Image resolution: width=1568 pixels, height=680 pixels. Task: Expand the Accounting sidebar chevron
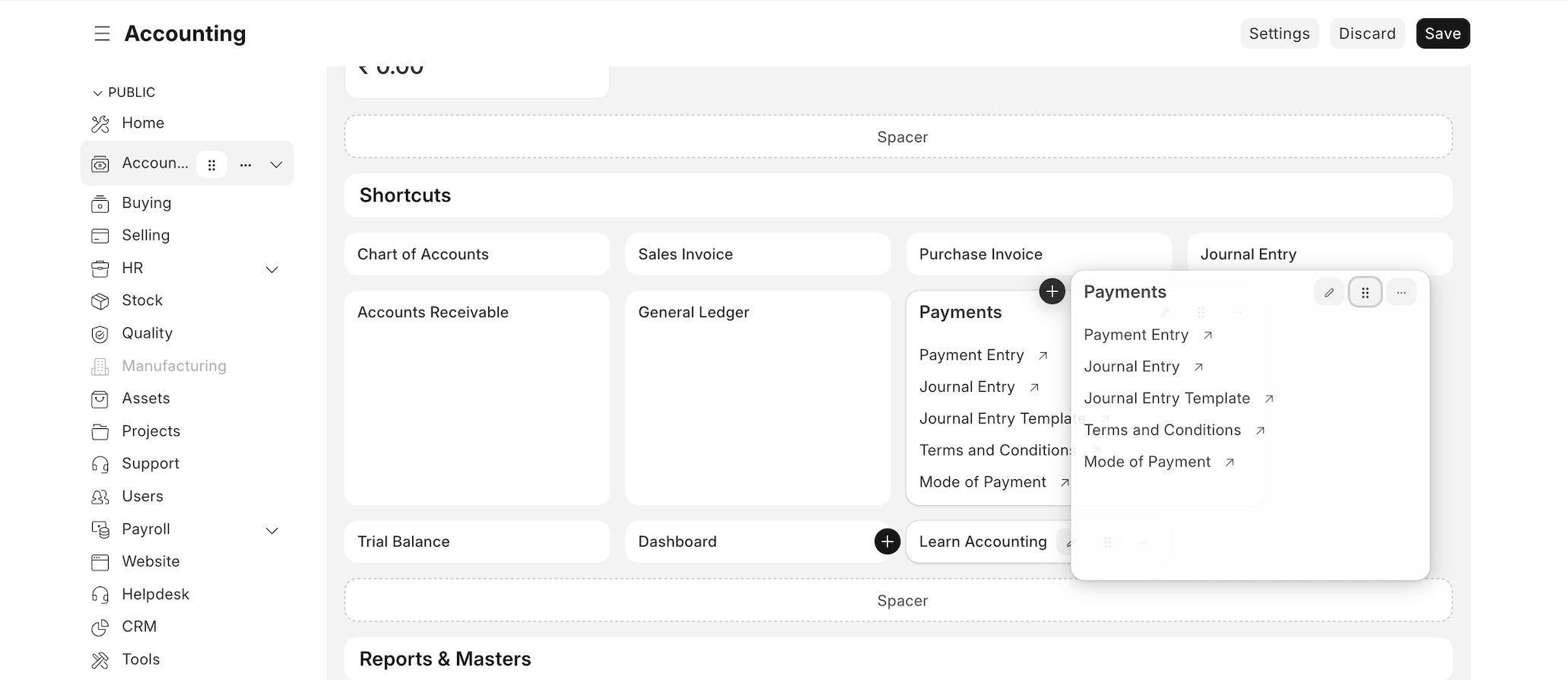coord(276,164)
